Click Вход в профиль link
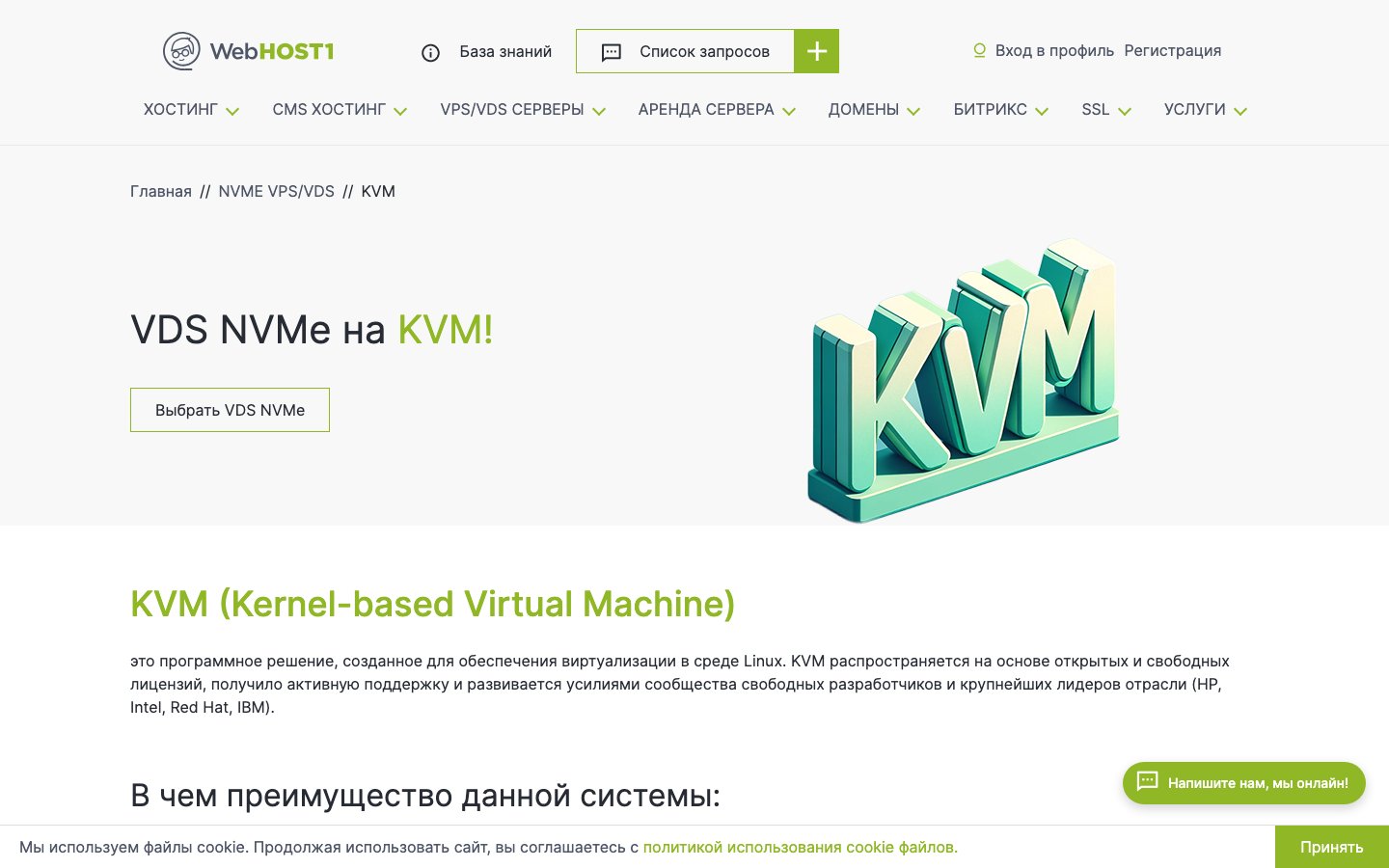1389x868 pixels. [x=1054, y=50]
